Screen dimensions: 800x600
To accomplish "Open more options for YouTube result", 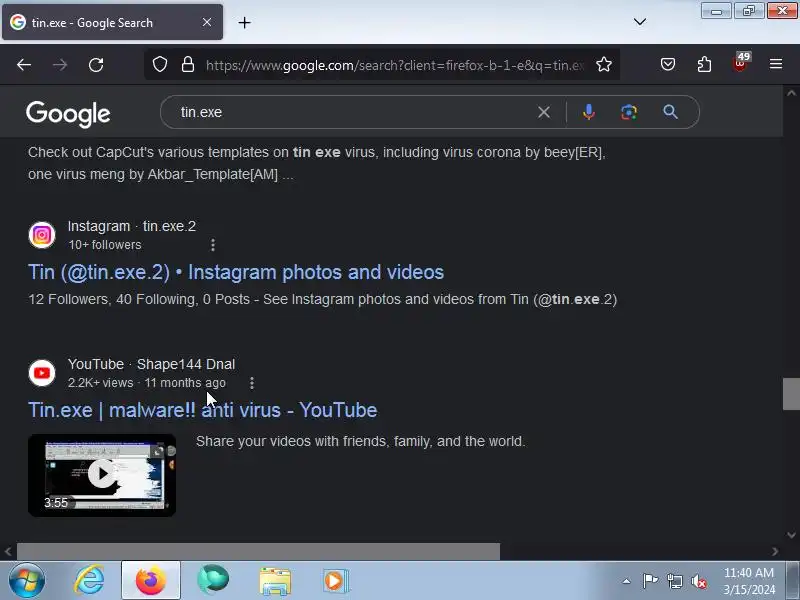I will pos(252,383).
